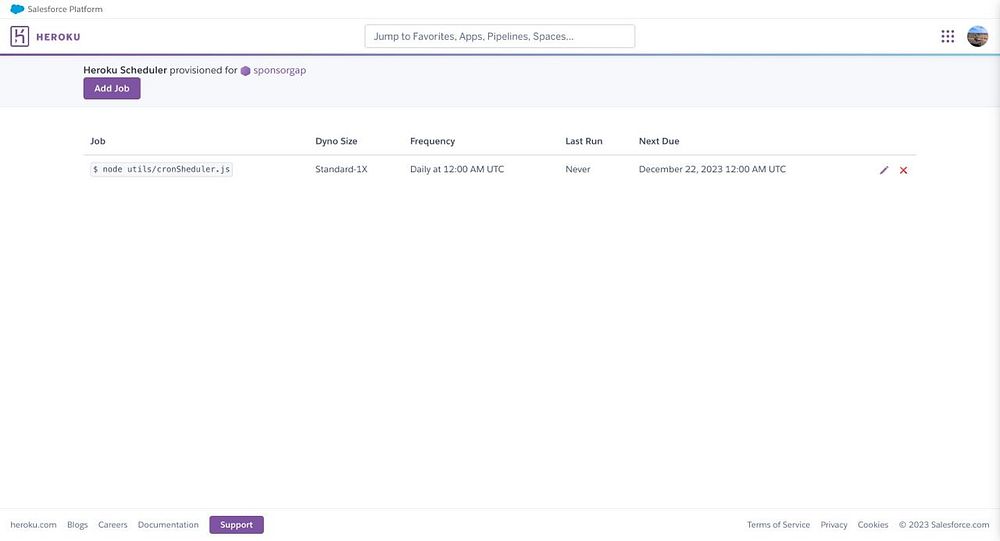The width and height of the screenshot is (1000, 541).
Task: Open Terms of Service link
Action: point(778,524)
